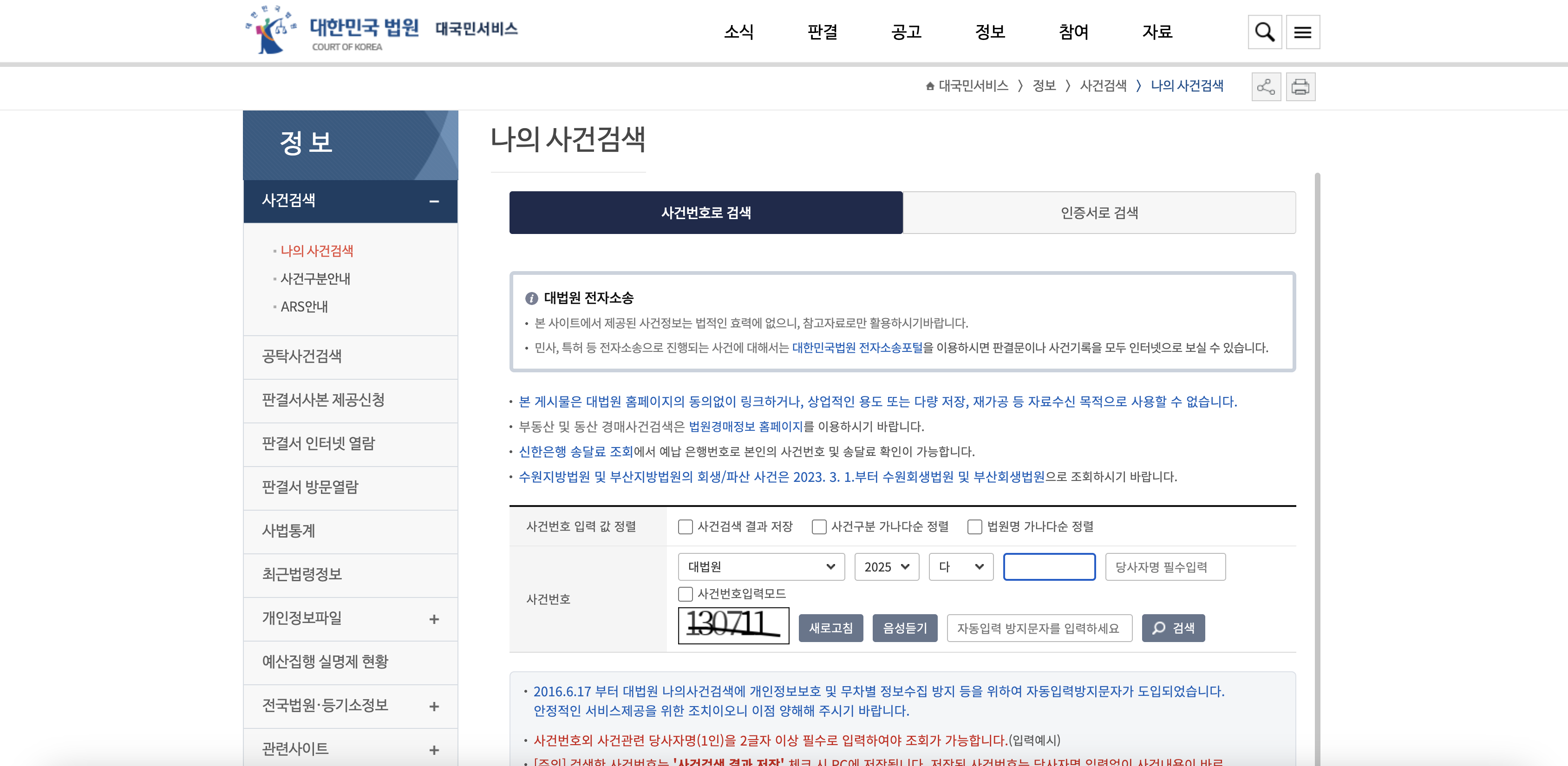Open 법원경매정보 홈페이지 link
The height and width of the screenshot is (766, 1568).
click(x=745, y=427)
